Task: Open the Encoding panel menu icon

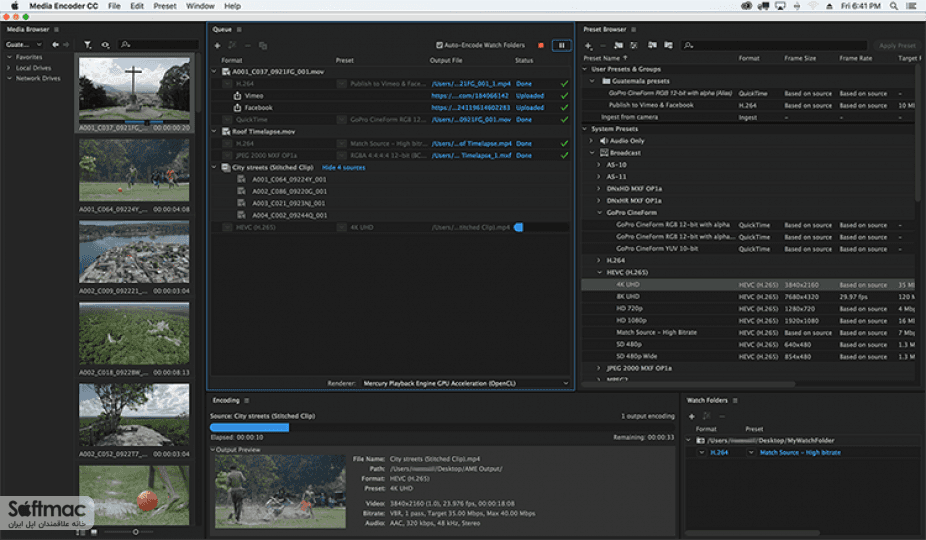Action: [247, 401]
